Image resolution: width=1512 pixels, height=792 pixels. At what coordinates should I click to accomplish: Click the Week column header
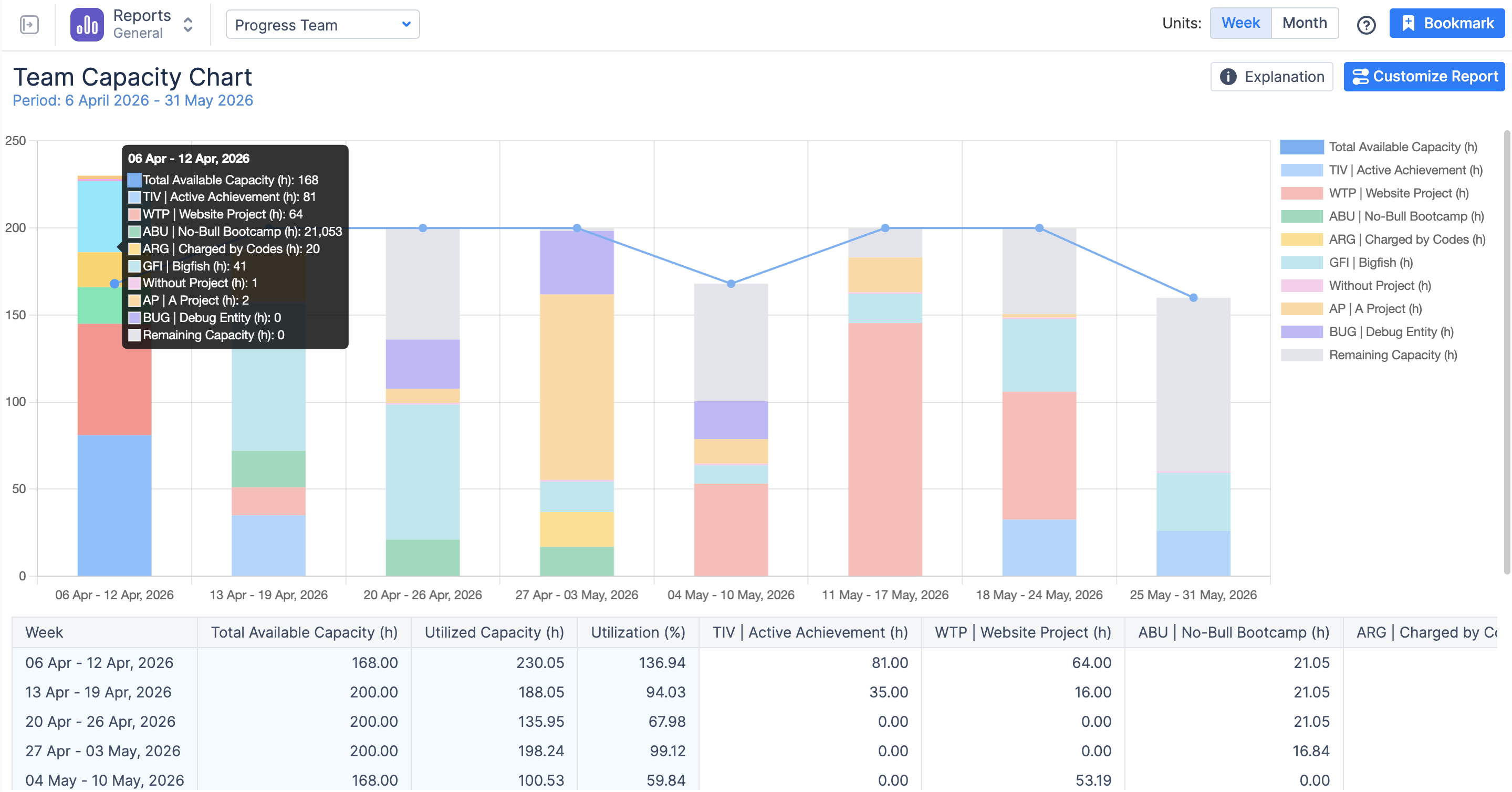click(105, 632)
